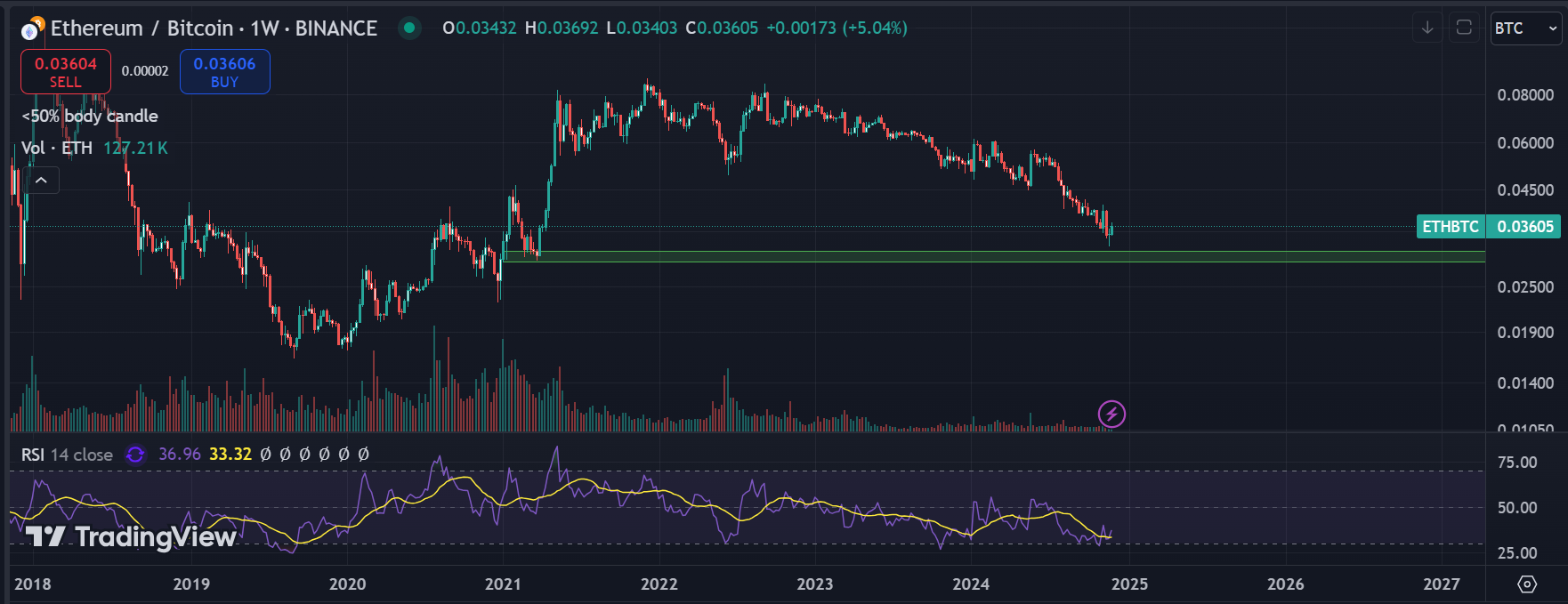Click the 0.01900 price axis label

pos(1525,333)
